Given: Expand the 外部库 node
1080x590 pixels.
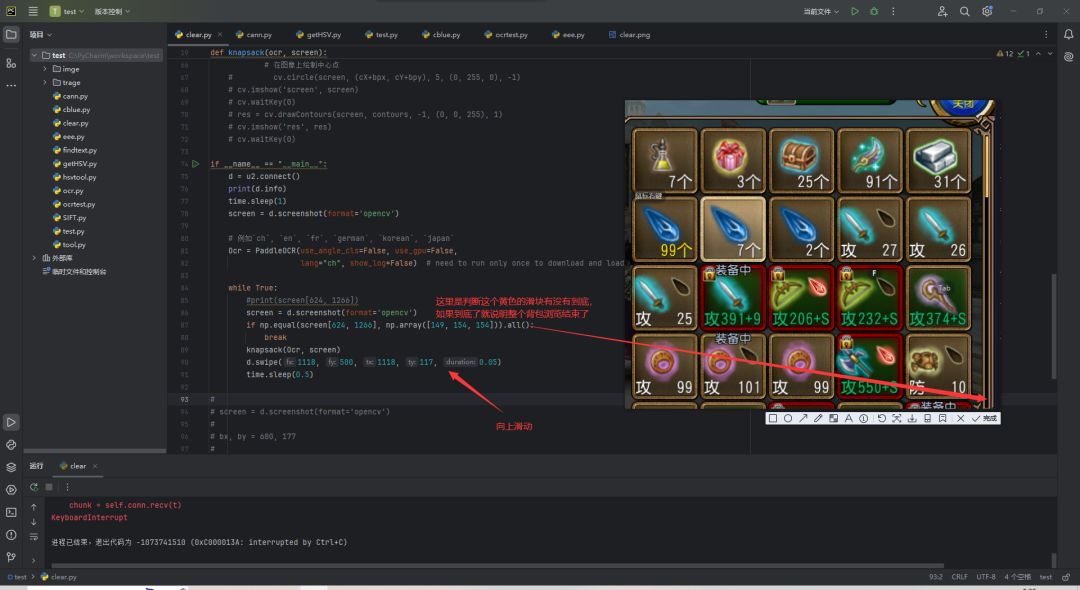Looking at the screenshot, I should coord(34,258).
